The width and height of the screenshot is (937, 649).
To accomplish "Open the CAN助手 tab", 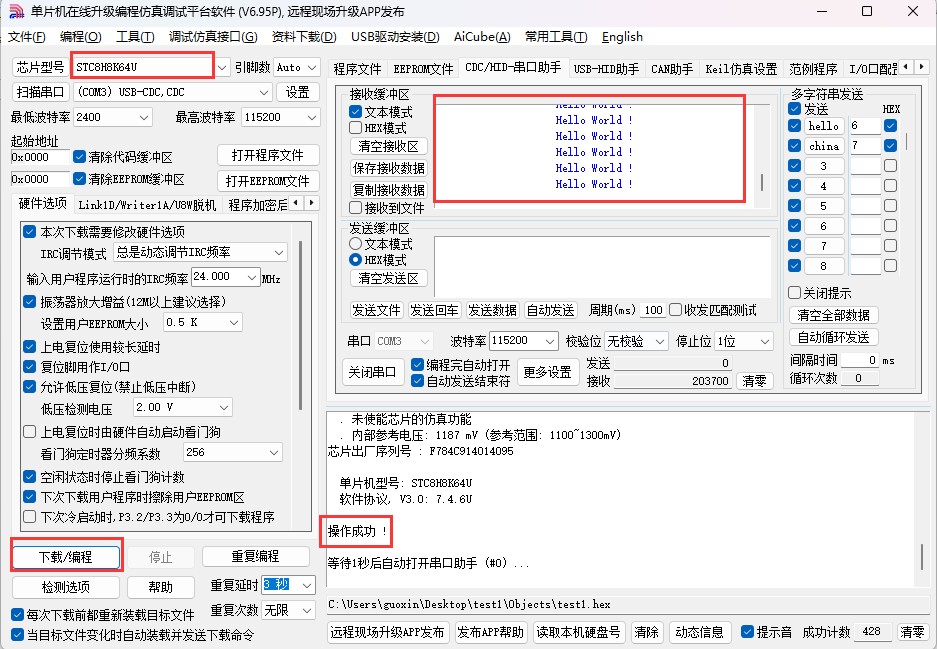I will 672,69.
